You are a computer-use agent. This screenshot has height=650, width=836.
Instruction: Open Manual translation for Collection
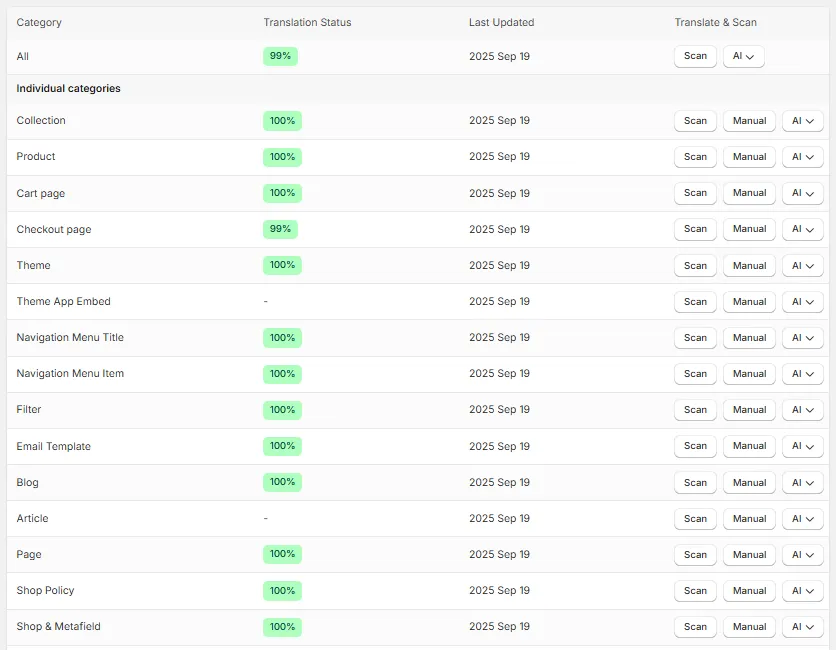click(749, 121)
